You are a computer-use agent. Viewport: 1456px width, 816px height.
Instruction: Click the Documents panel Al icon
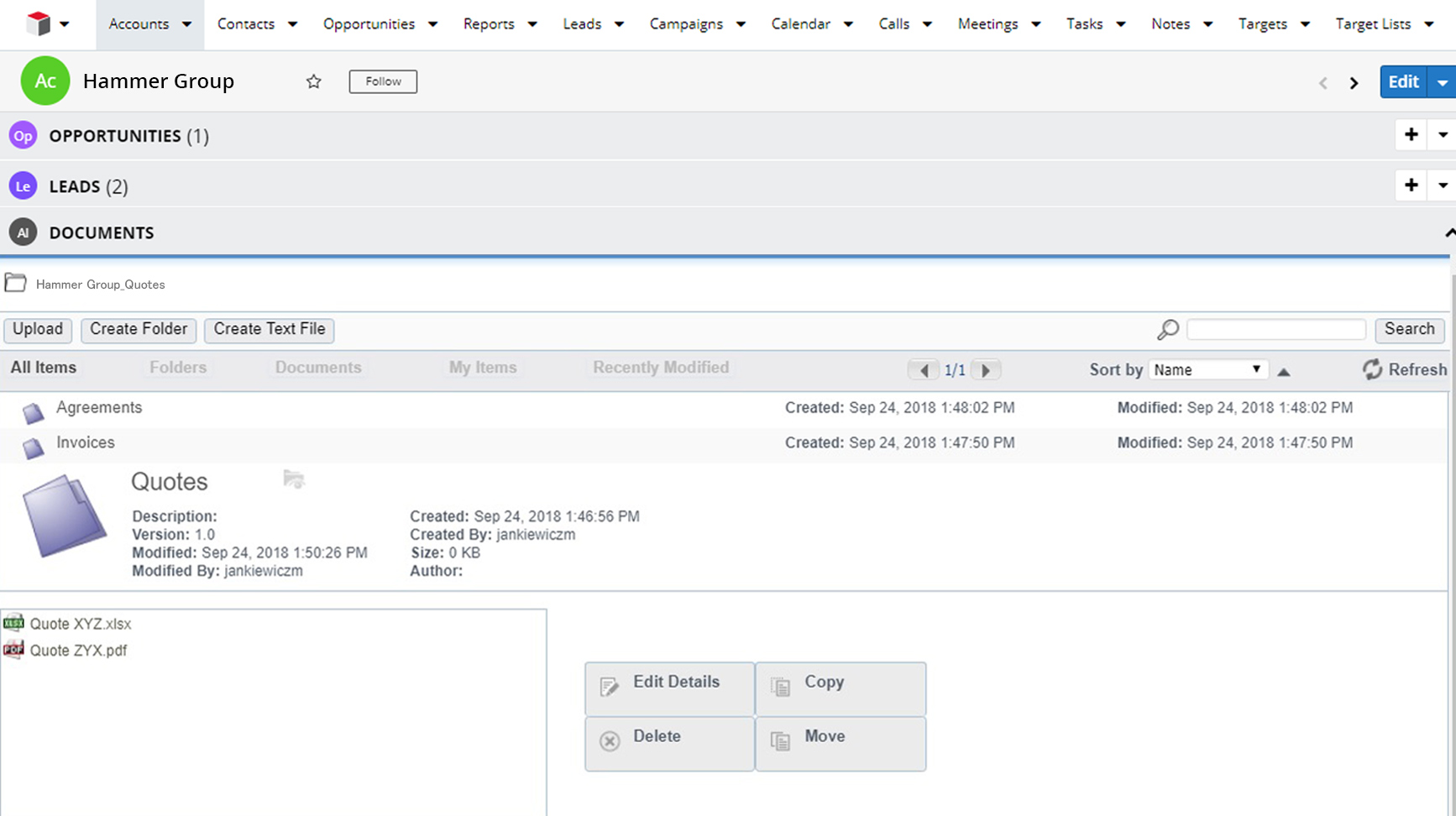pos(23,233)
